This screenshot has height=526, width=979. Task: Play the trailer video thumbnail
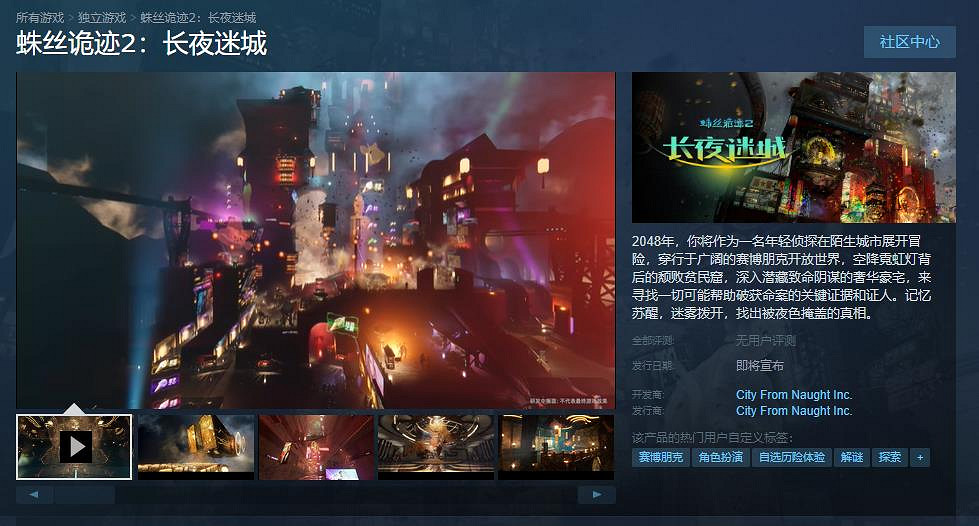74,447
